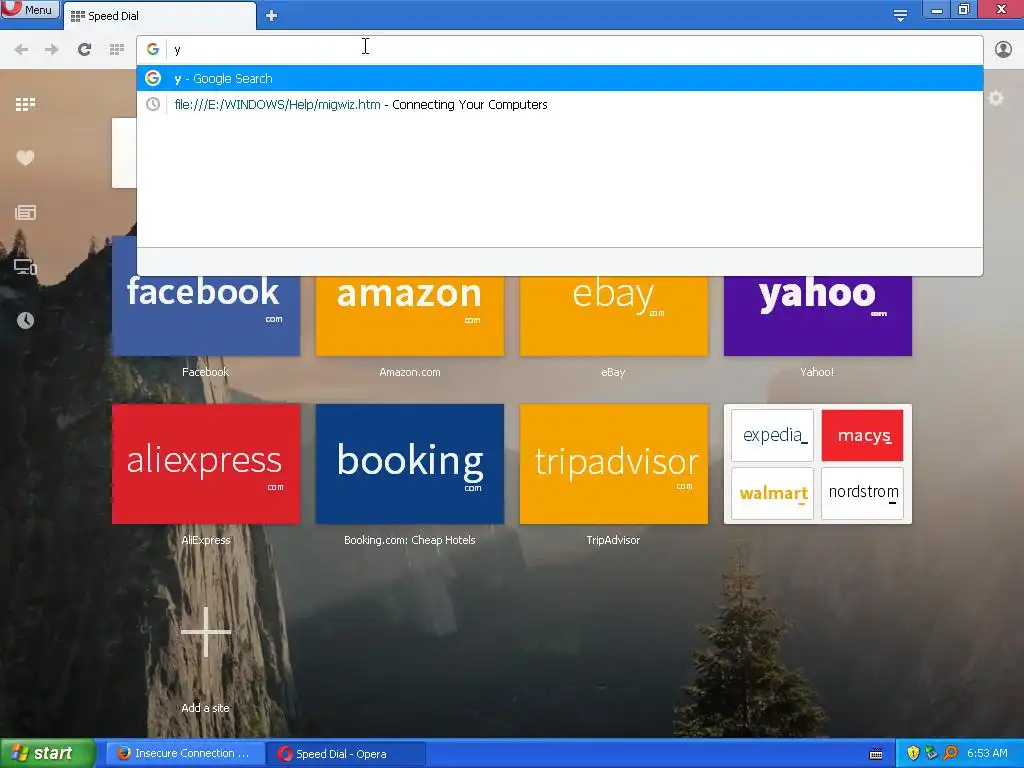The image size is (1024, 768).
Task: Open a new tab with the plus button
Action: 272,16
